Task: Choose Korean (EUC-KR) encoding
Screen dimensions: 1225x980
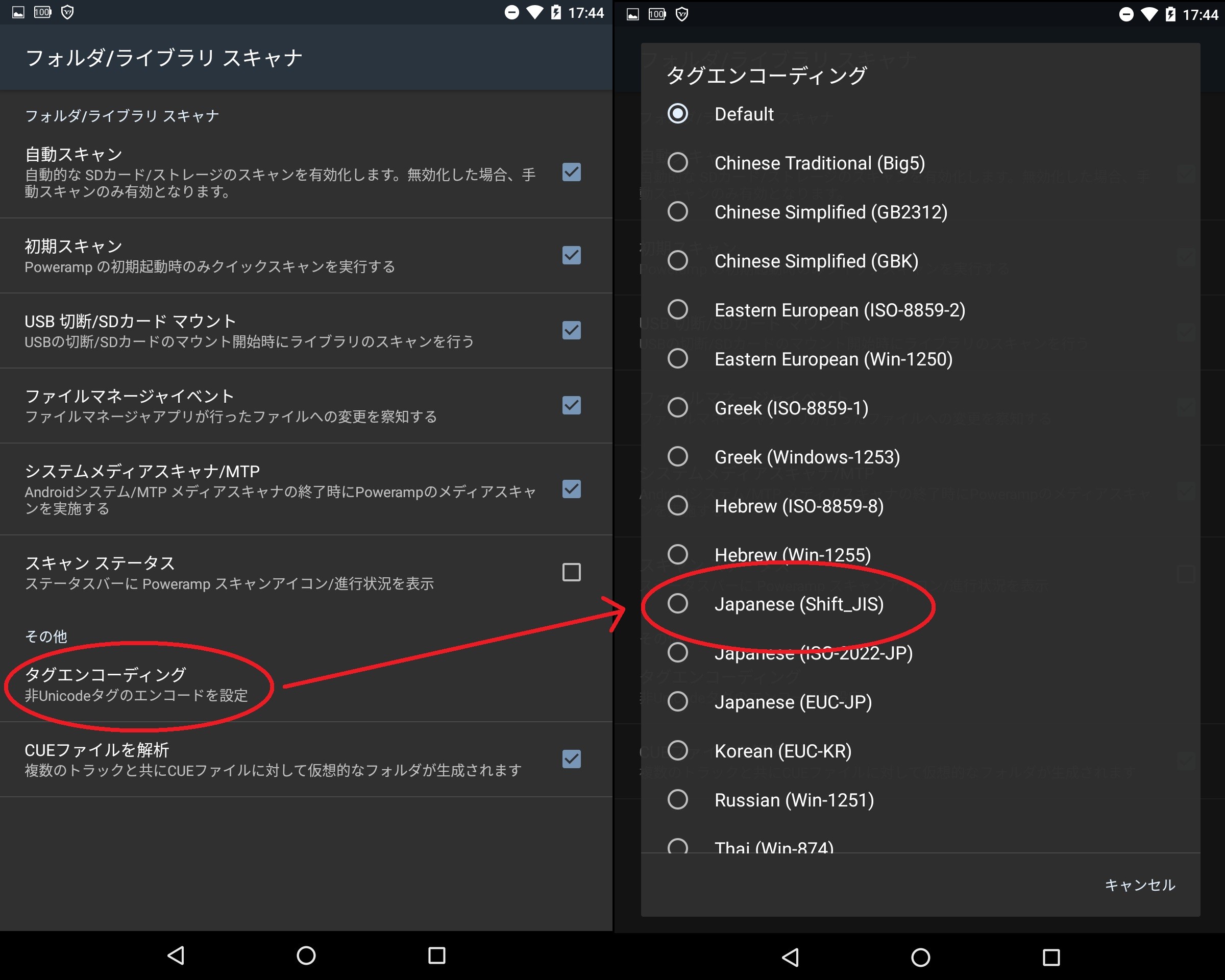Action: (678, 750)
